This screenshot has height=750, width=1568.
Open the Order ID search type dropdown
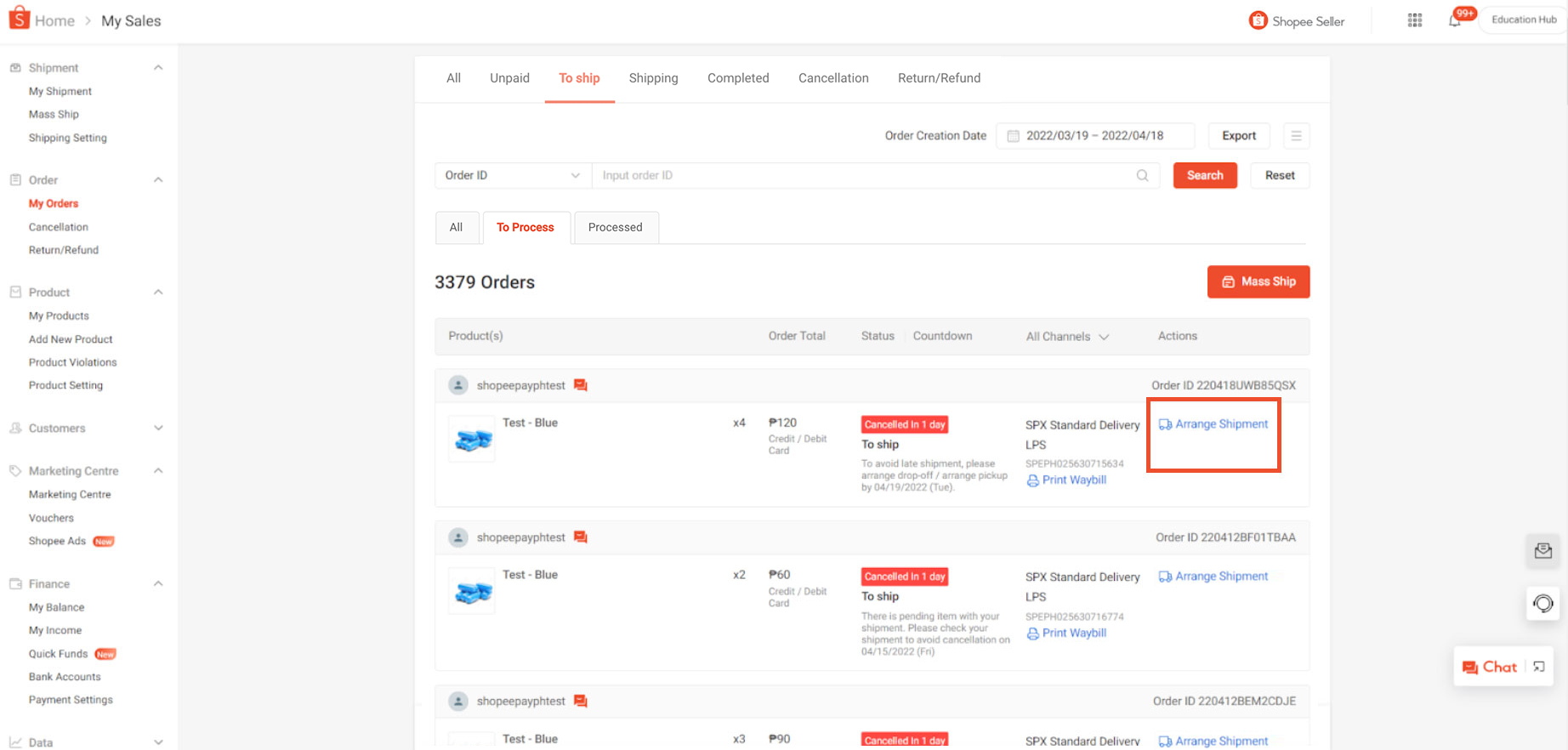[512, 175]
